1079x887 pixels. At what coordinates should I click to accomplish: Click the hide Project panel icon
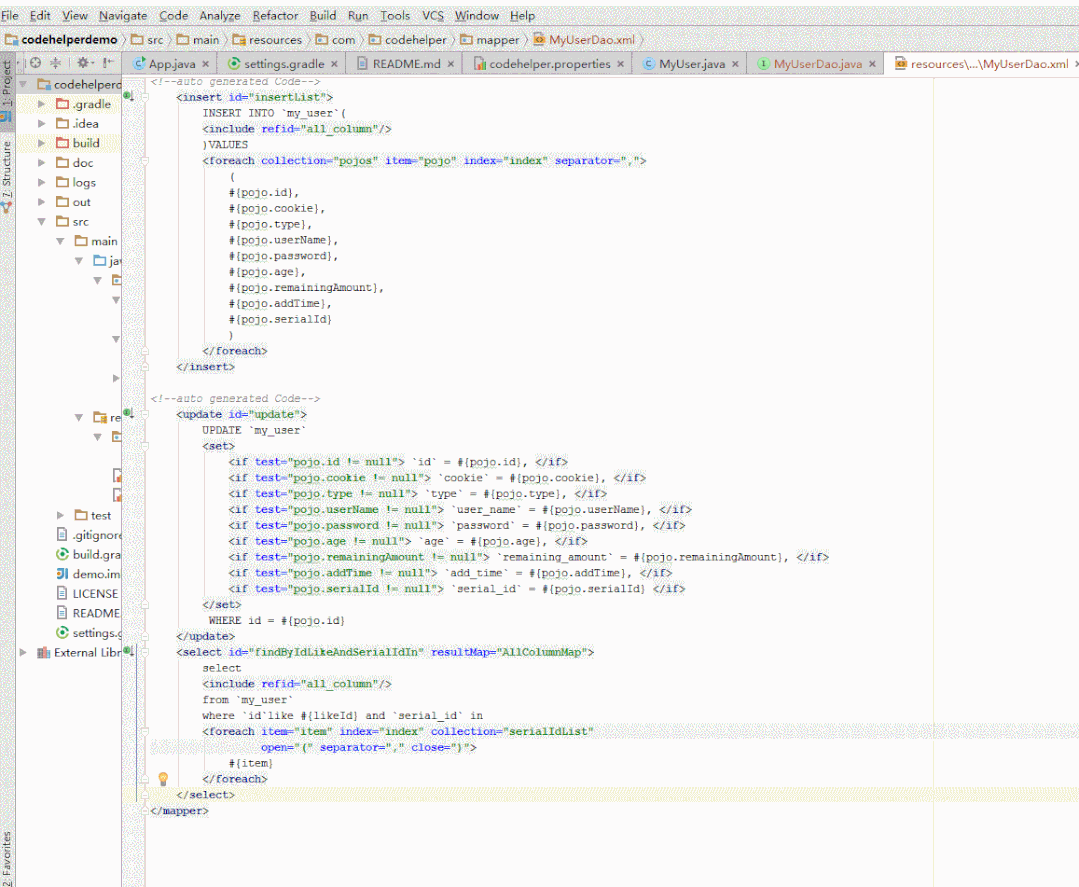tap(107, 62)
